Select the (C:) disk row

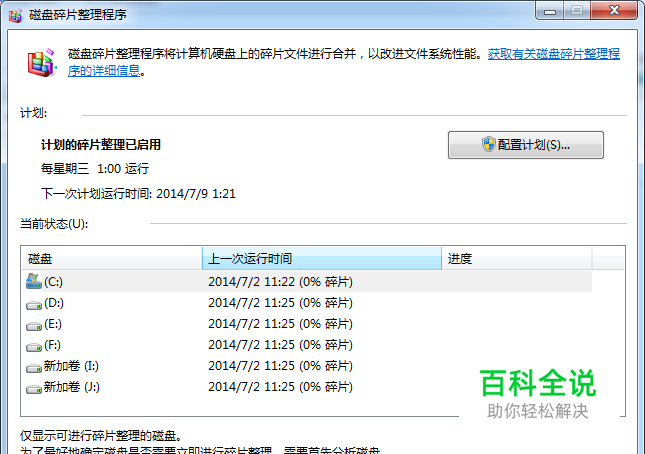[x=307, y=282]
